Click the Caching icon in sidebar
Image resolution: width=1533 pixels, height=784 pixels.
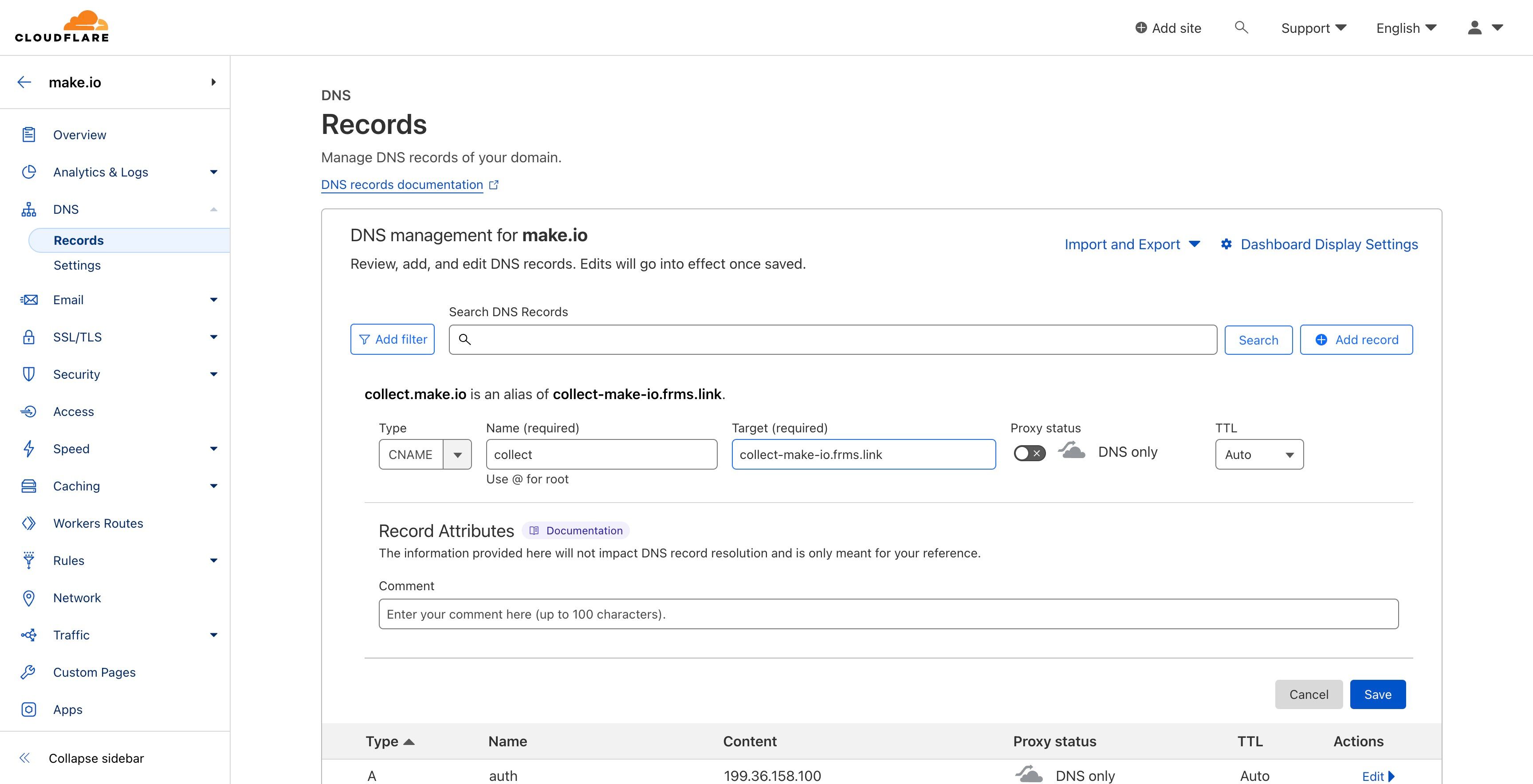coord(28,486)
